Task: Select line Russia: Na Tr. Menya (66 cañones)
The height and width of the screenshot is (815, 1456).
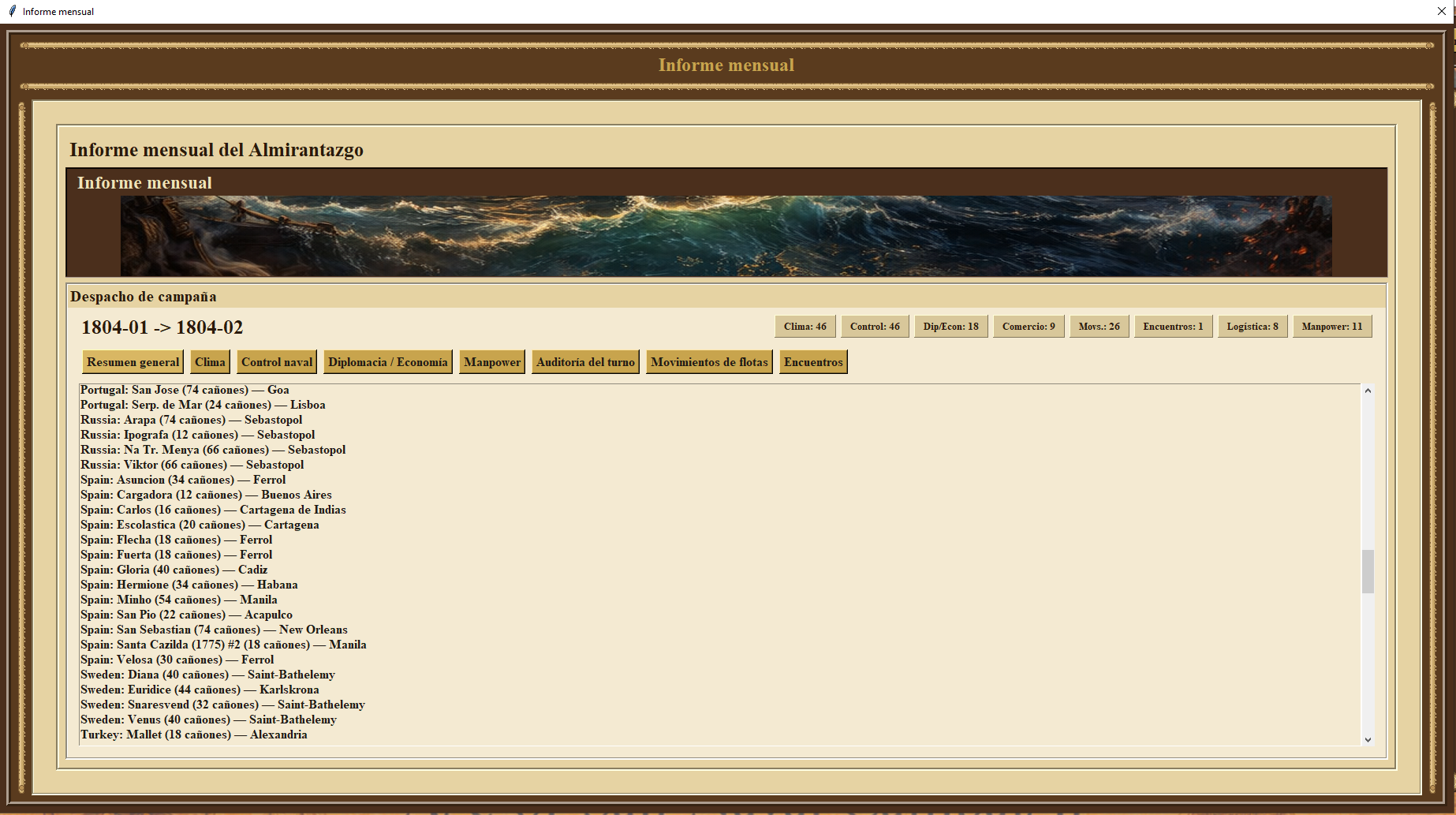Action: [x=213, y=450]
